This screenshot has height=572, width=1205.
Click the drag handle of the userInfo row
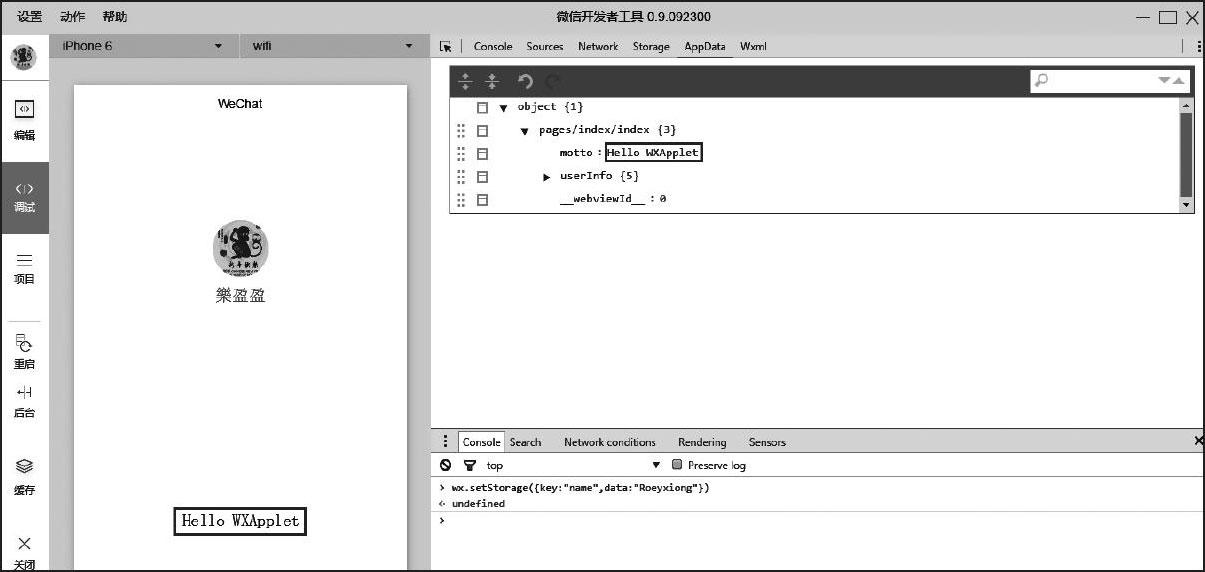tap(461, 176)
